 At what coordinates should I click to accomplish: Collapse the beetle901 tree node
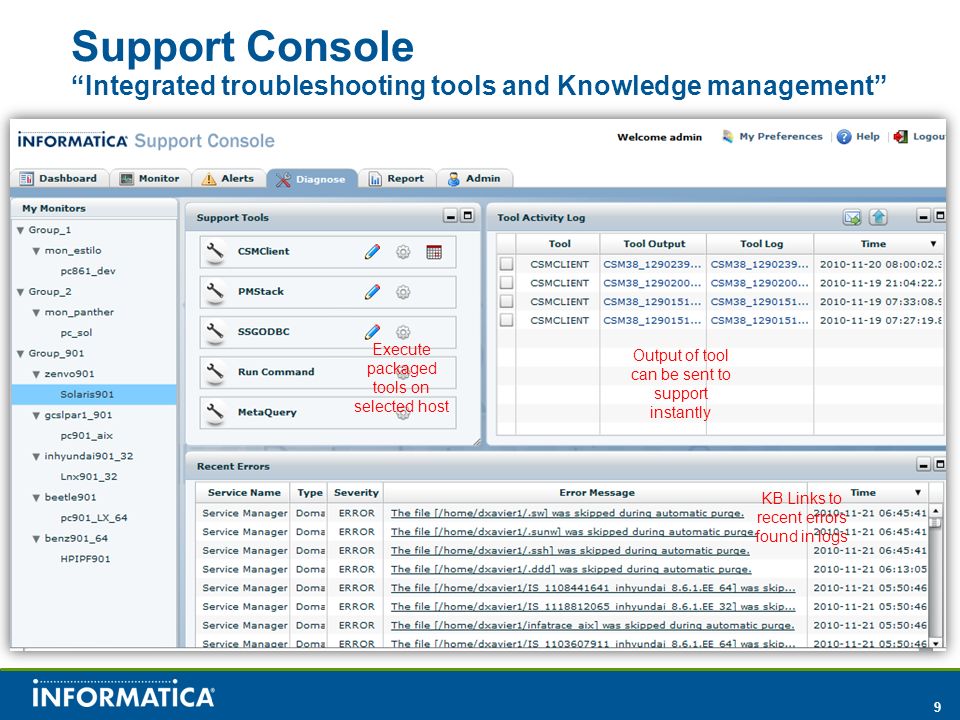37,498
